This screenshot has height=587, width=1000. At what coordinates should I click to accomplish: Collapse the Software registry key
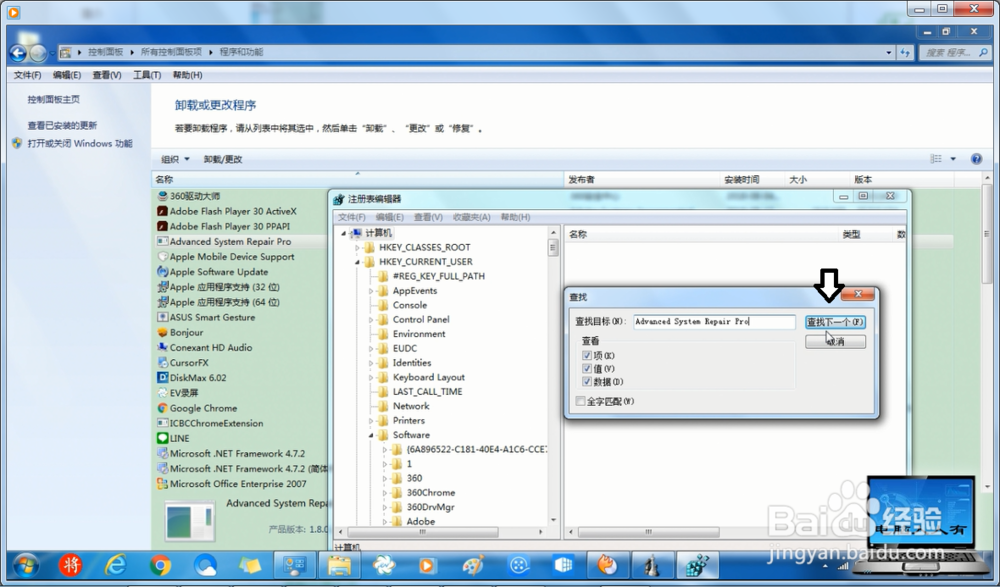(371, 435)
